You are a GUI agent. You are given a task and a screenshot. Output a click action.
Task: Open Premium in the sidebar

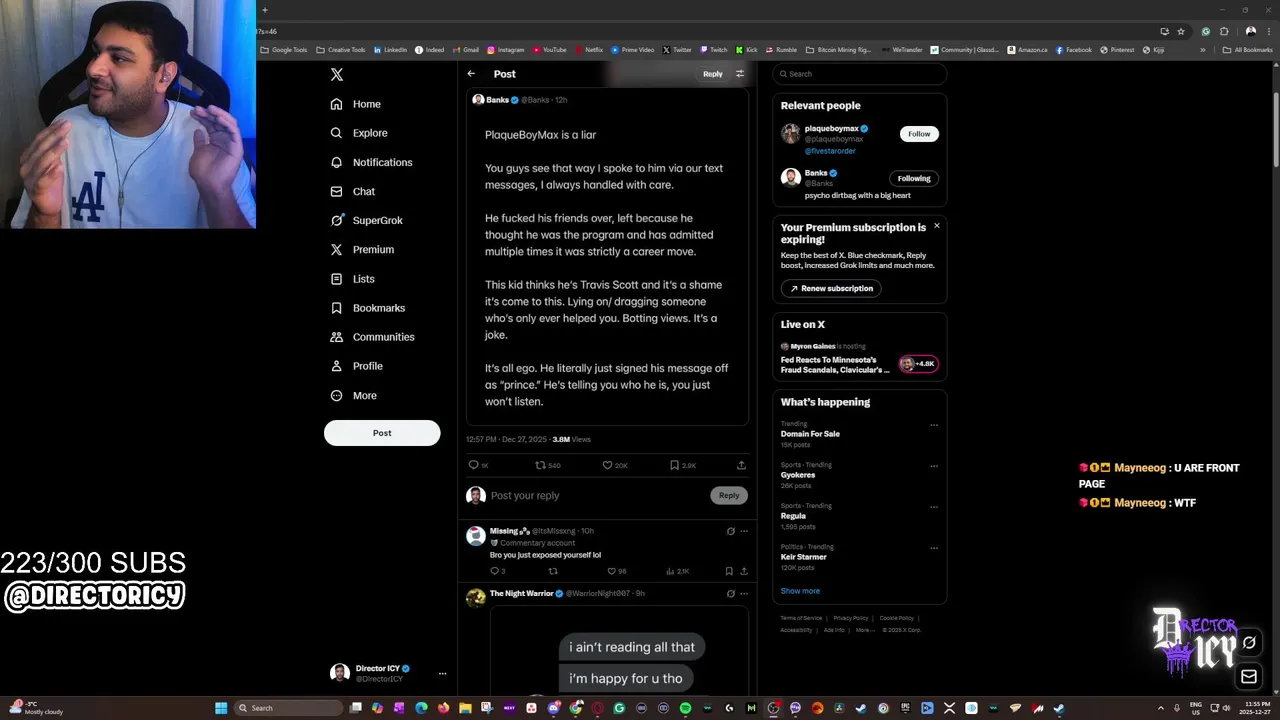[x=361, y=249]
